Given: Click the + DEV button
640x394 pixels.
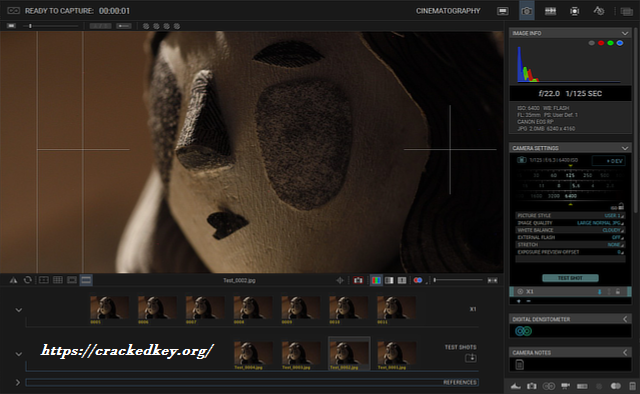Looking at the screenshot, I should [609, 161].
